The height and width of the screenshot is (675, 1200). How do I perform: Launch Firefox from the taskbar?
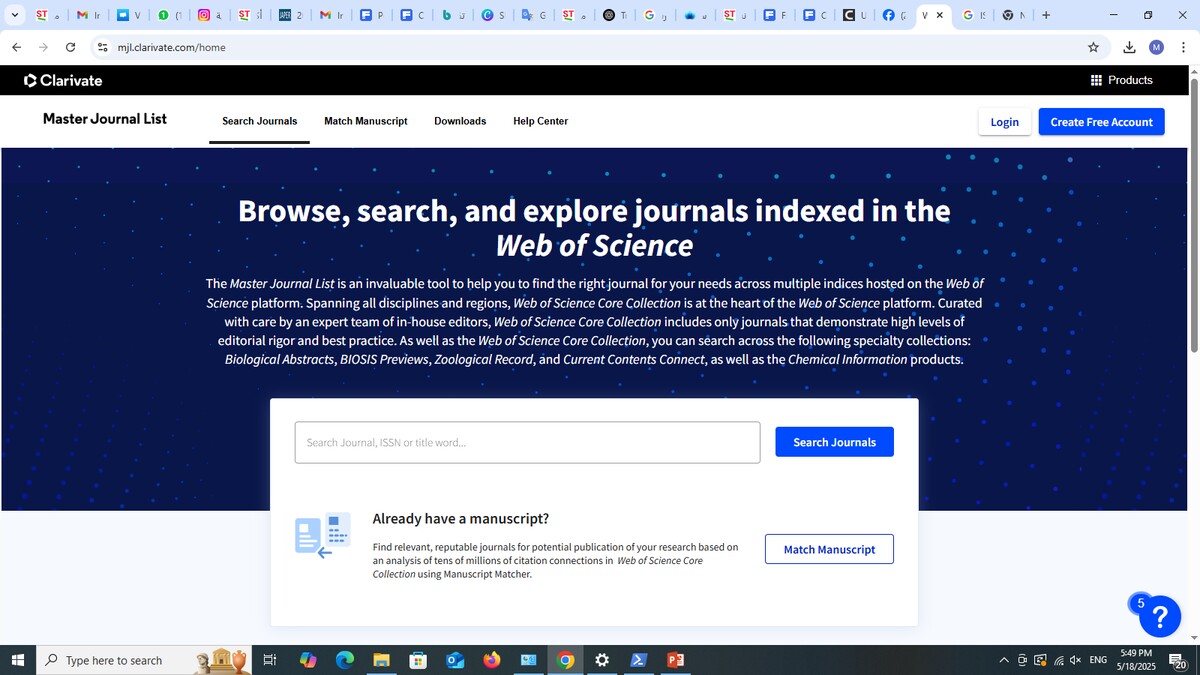point(491,660)
